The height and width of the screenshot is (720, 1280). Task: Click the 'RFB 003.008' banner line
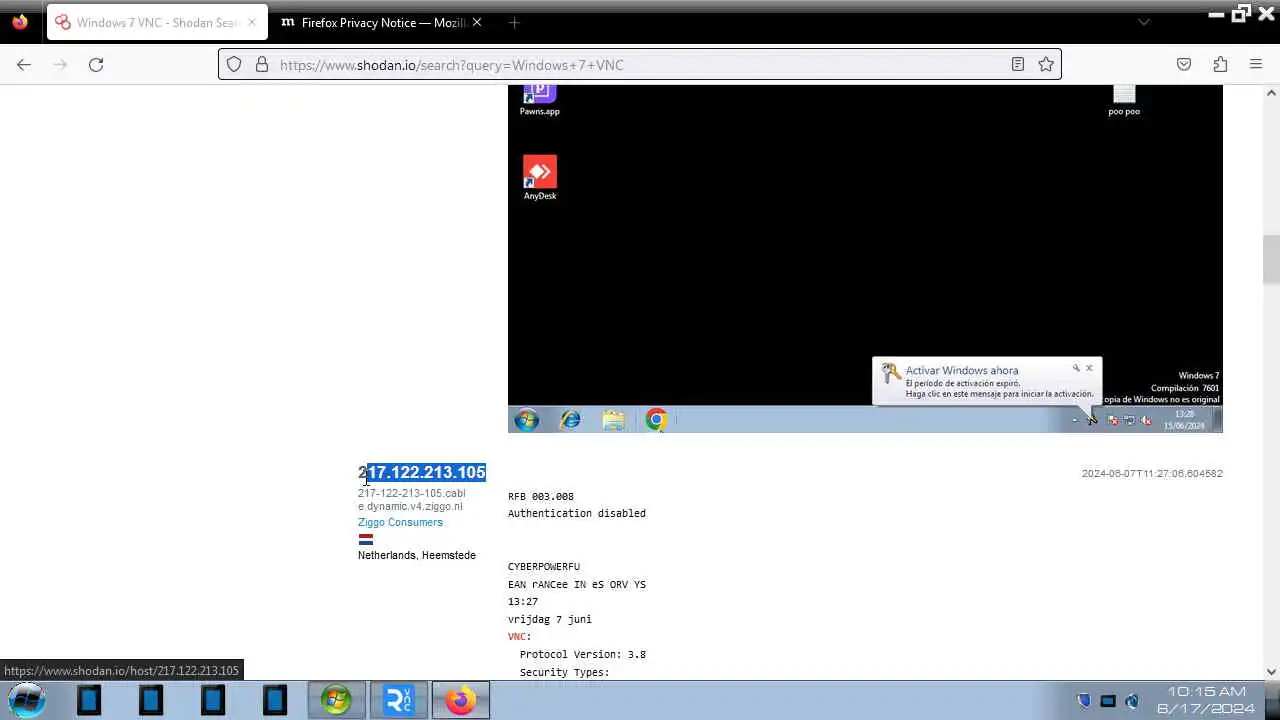541,497
